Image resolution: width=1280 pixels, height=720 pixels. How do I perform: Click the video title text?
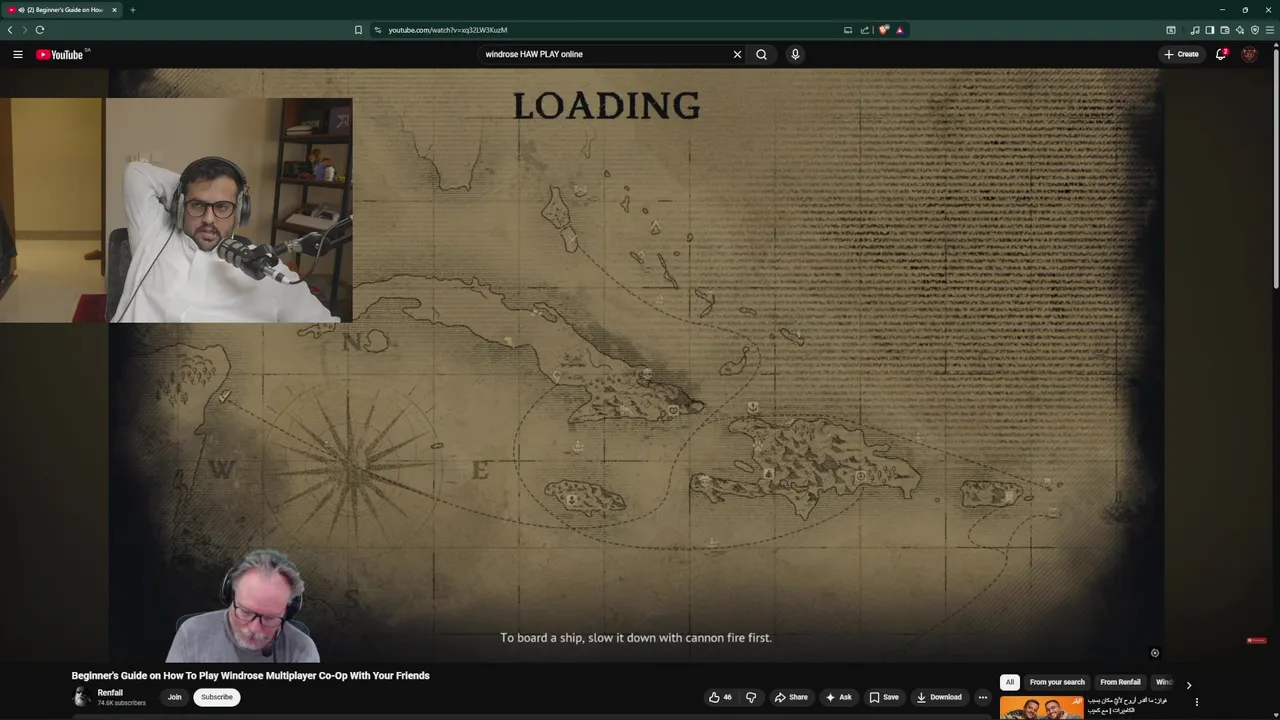click(250, 676)
